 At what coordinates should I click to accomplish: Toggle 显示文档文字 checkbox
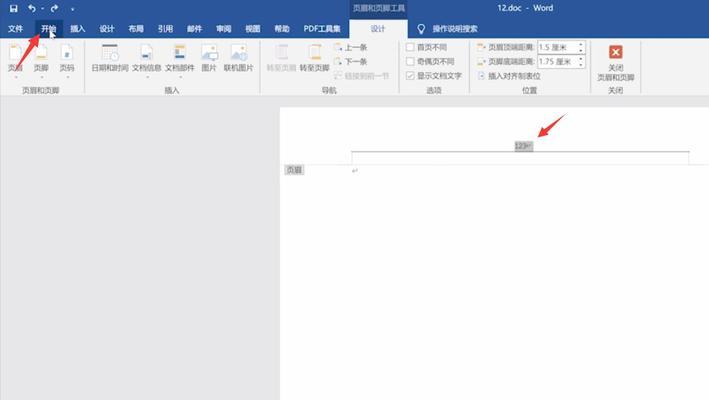point(410,75)
